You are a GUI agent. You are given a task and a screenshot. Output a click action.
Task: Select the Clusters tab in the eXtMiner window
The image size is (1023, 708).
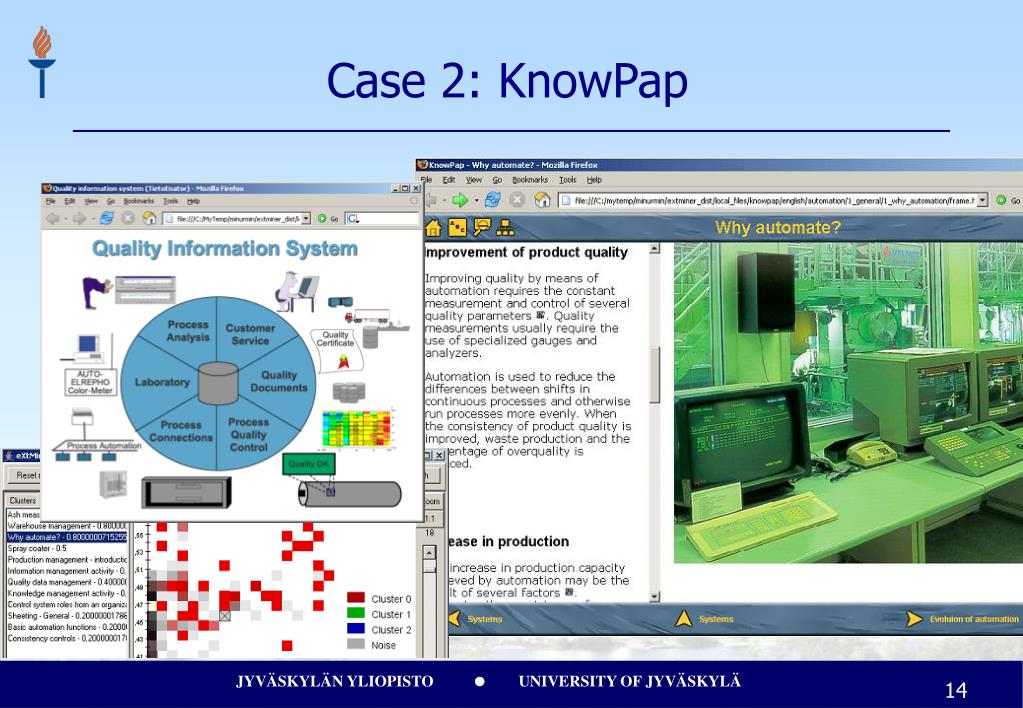coord(22,500)
